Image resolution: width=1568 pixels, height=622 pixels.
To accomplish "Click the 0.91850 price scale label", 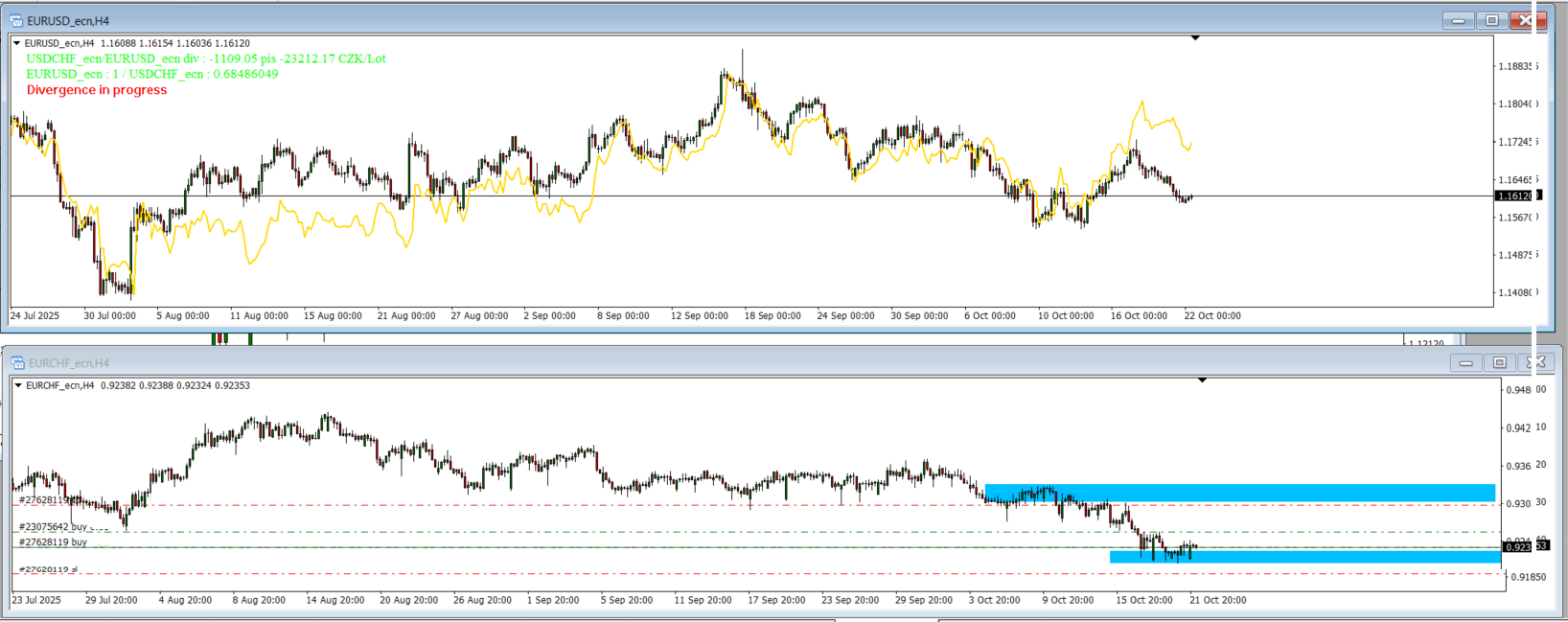I will pos(1528,577).
